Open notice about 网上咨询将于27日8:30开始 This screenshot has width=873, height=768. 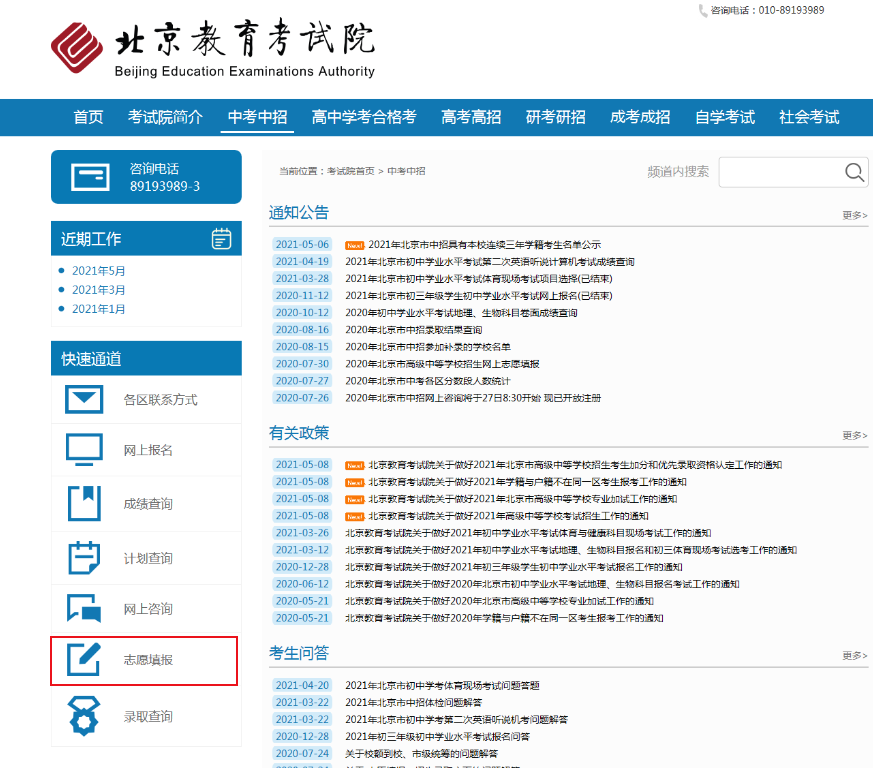473,398
